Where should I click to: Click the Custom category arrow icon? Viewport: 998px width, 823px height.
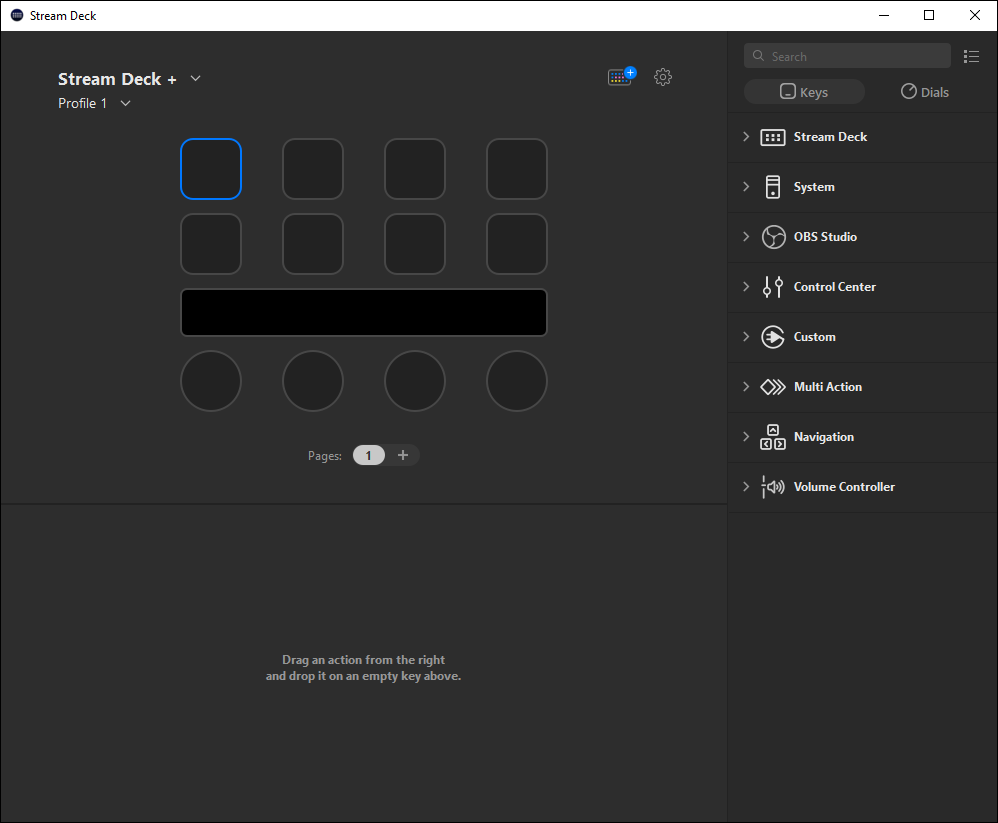tap(773, 337)
